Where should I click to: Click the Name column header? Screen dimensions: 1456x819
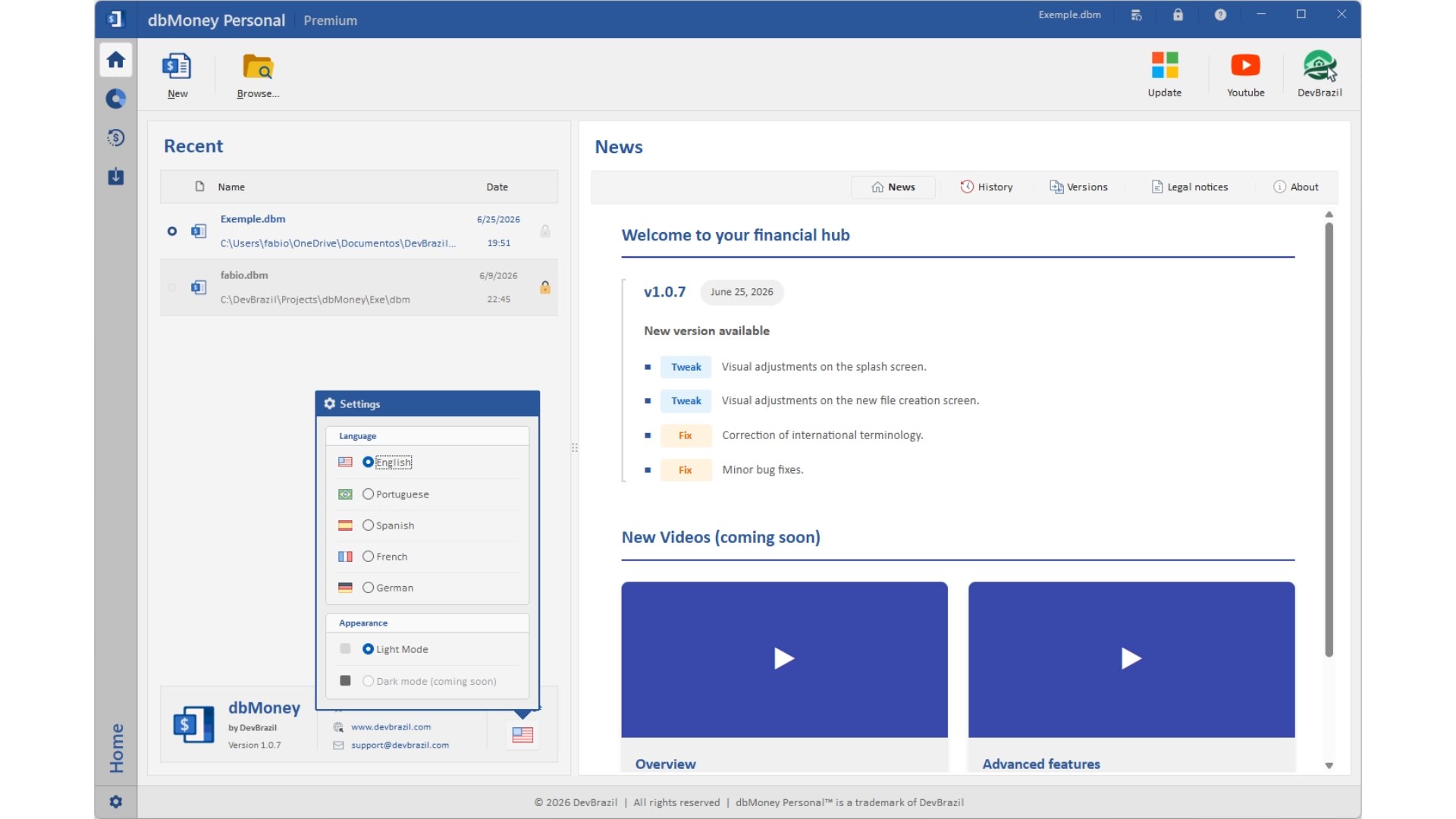tap(231, 187)
